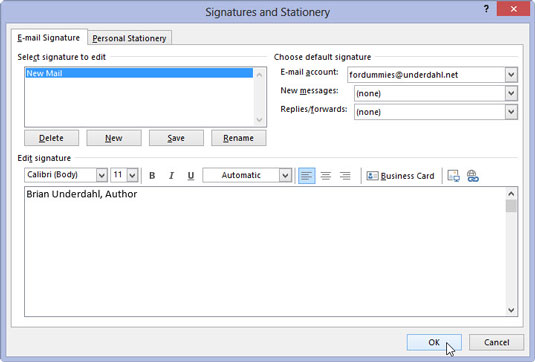Rename the selected signature
Viewport: 535px width, 362px height.
pyautogui.click(x=238, y=138)
